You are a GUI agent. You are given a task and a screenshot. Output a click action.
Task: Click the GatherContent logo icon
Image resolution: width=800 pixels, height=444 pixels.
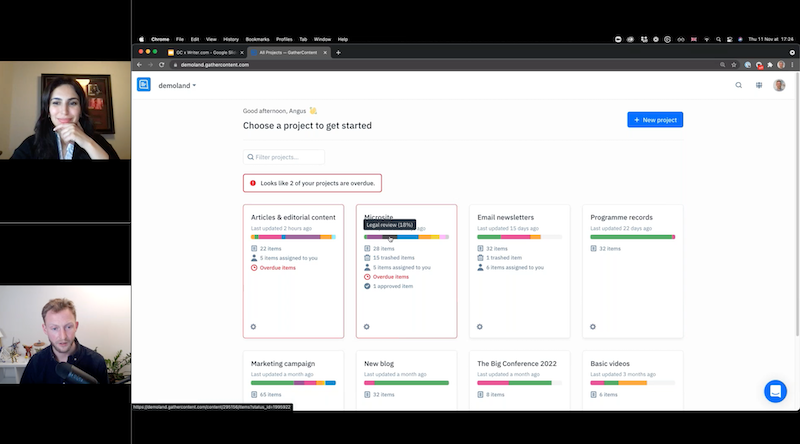click(x=144, y=85)
